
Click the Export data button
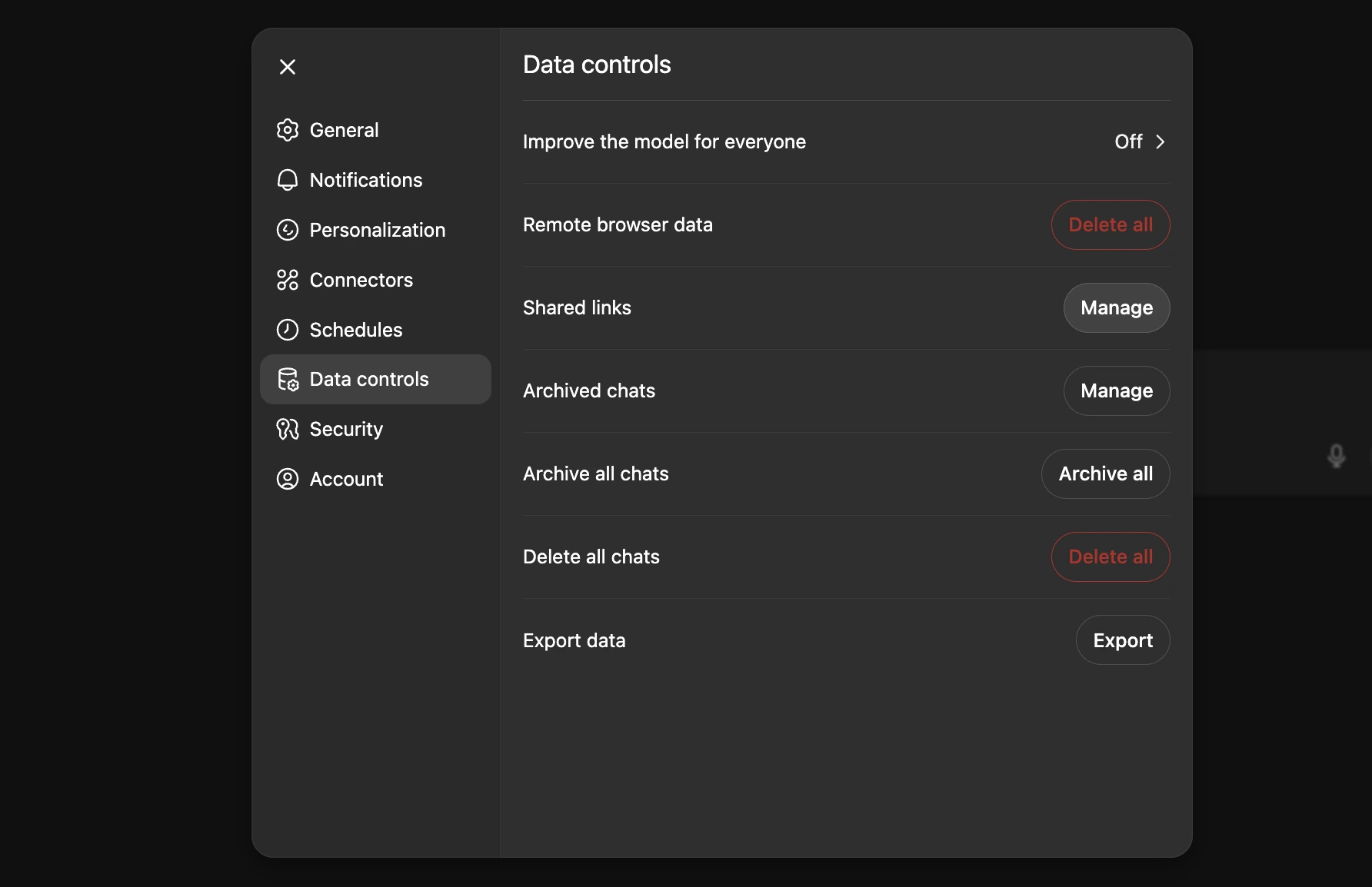(1122, 640)
